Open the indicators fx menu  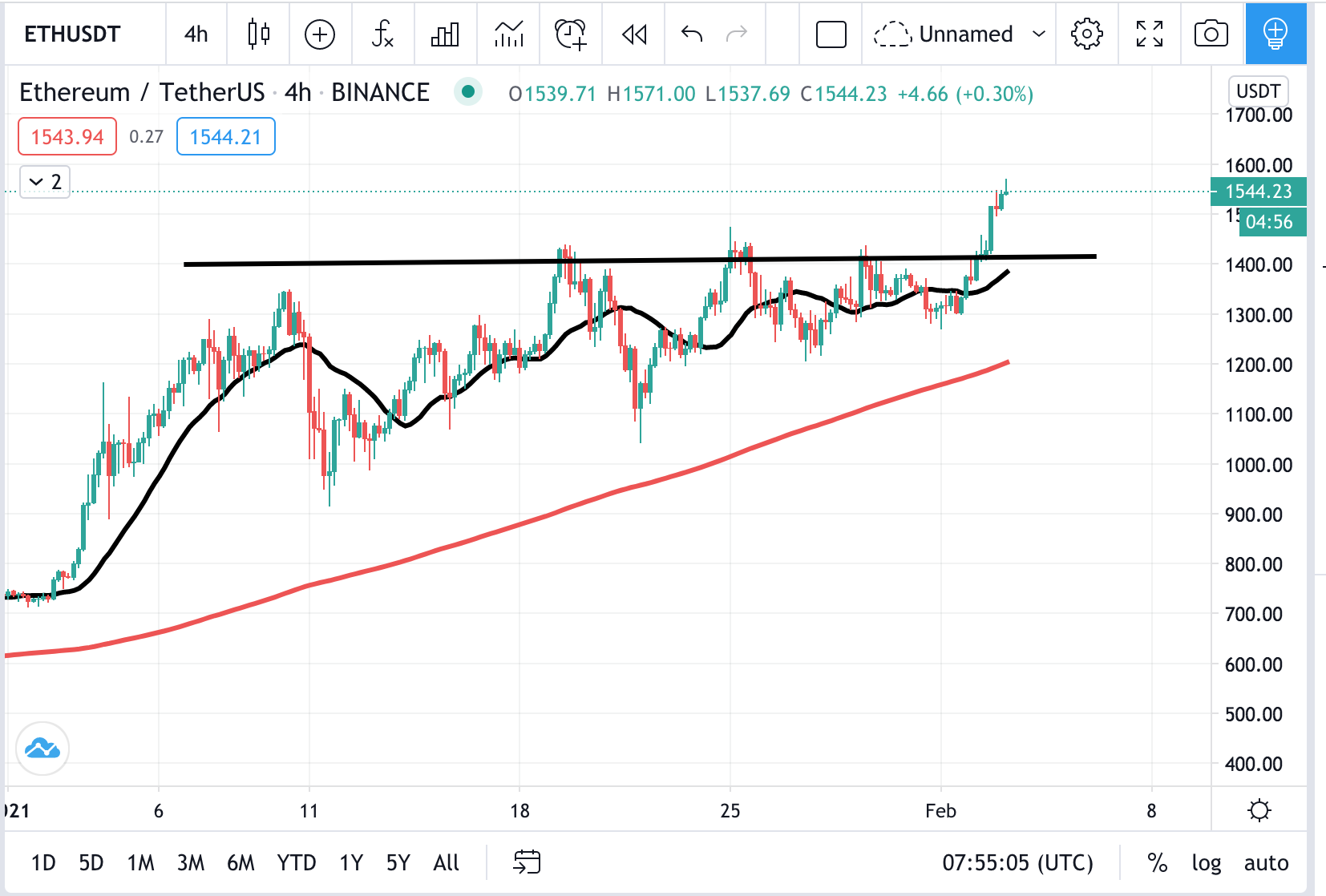[382, 34]
